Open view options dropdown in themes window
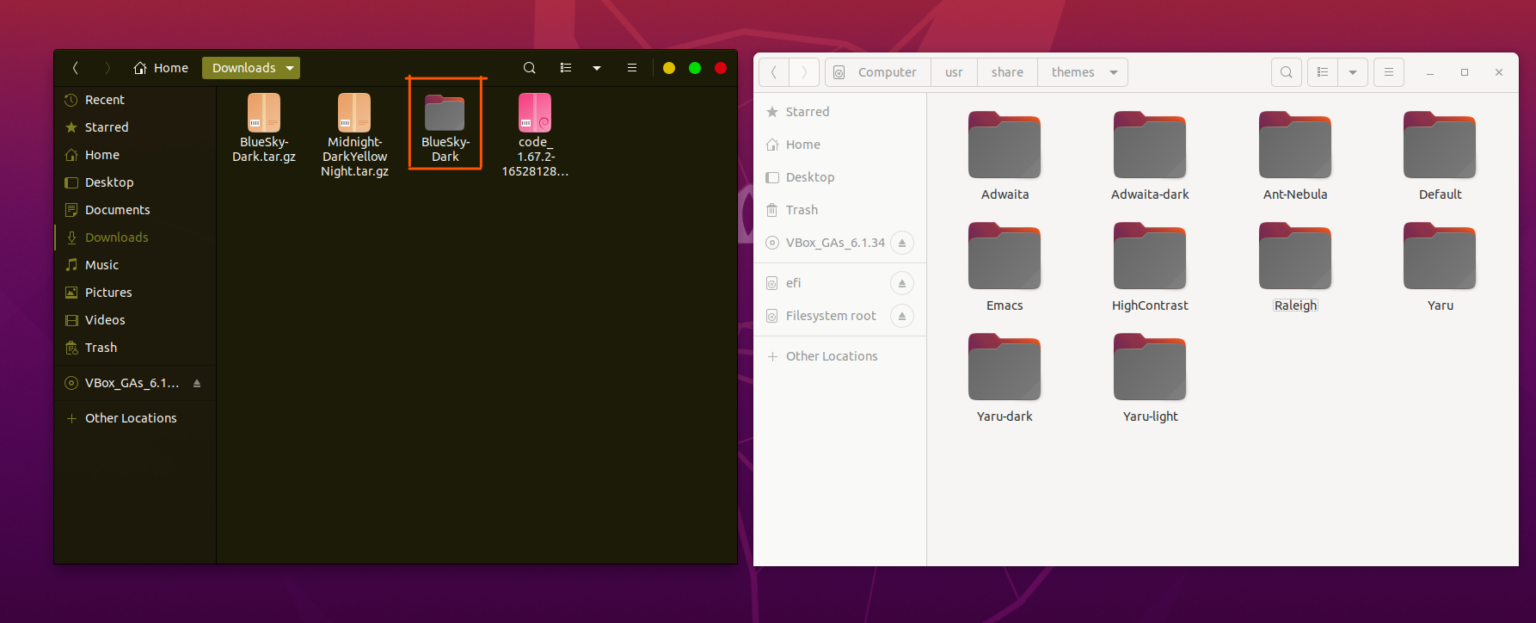 point(1353,71)
